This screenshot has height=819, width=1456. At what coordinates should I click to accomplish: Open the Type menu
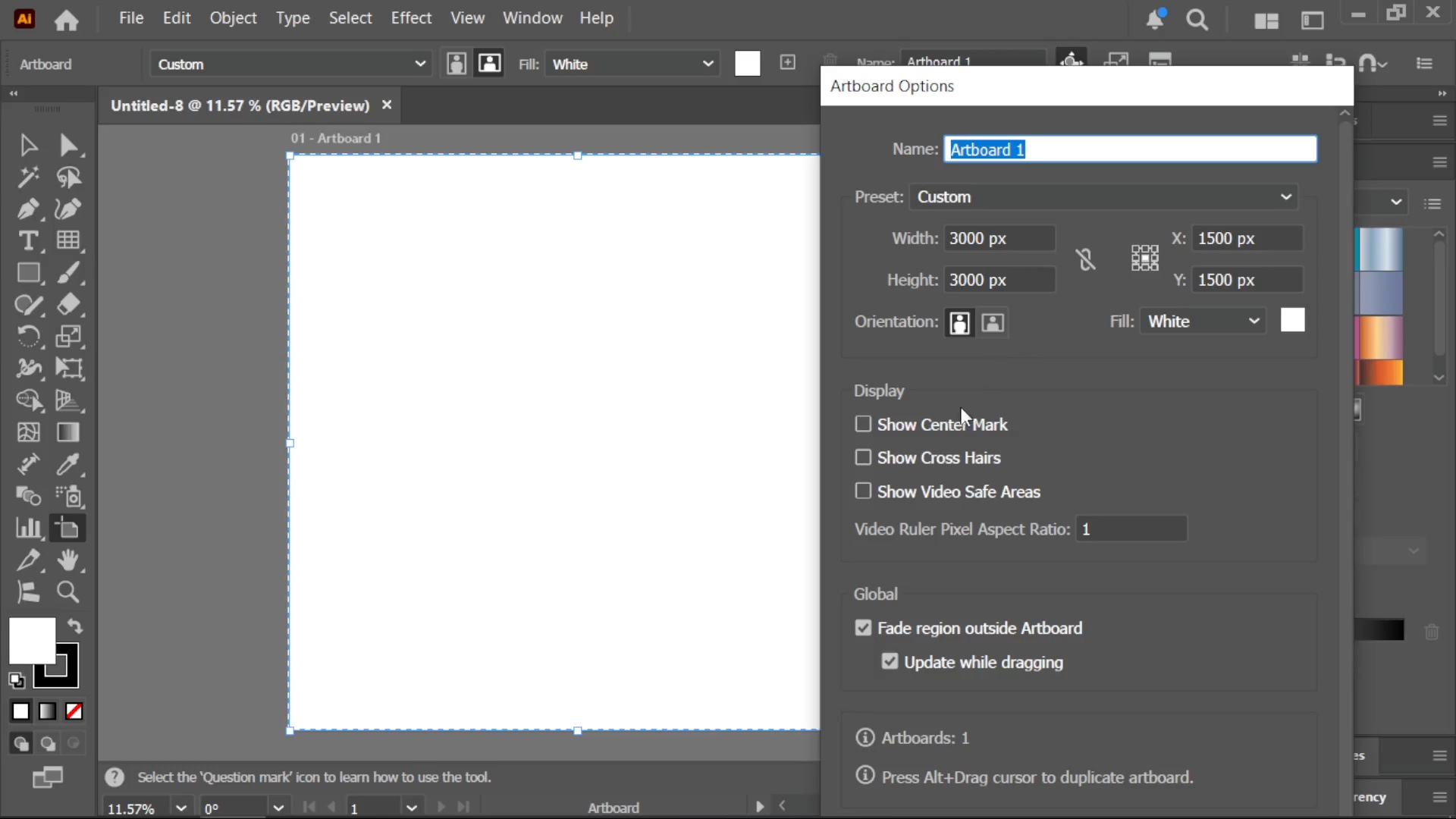click(293, 18)
